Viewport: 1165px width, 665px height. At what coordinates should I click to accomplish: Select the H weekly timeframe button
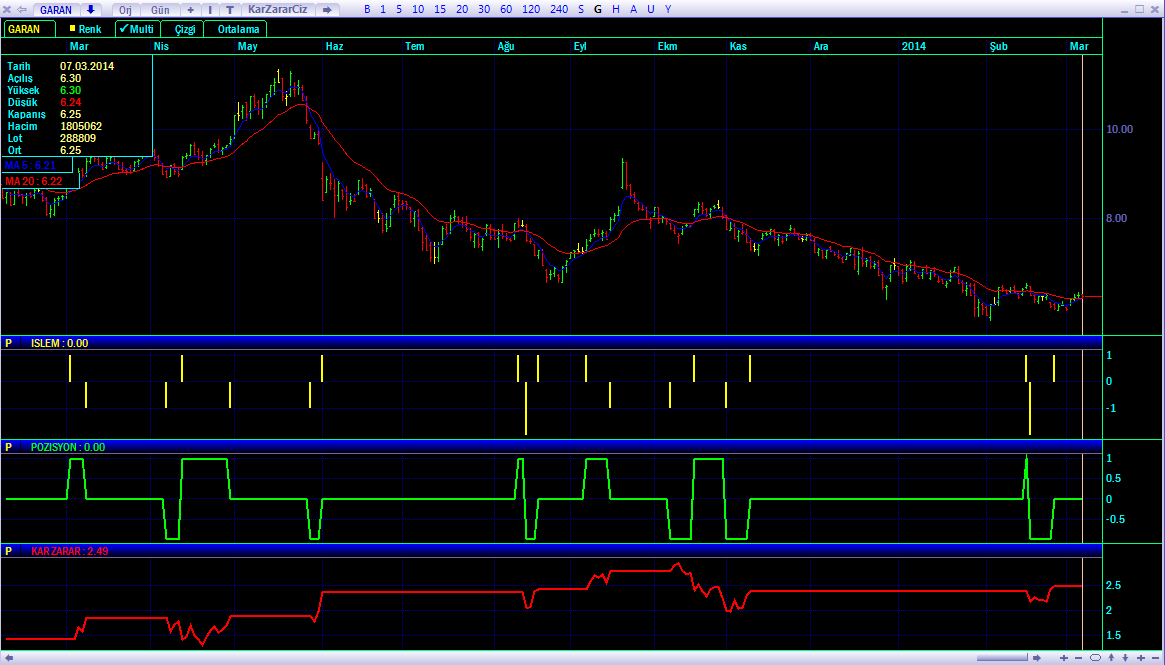[x=616, y=10]
